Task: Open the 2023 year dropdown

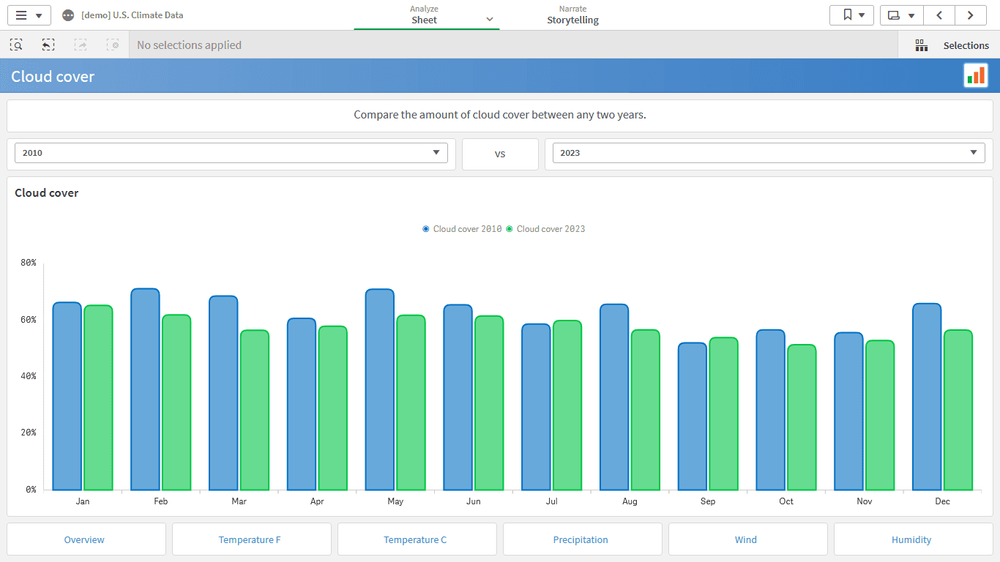Action: (764, 153)
